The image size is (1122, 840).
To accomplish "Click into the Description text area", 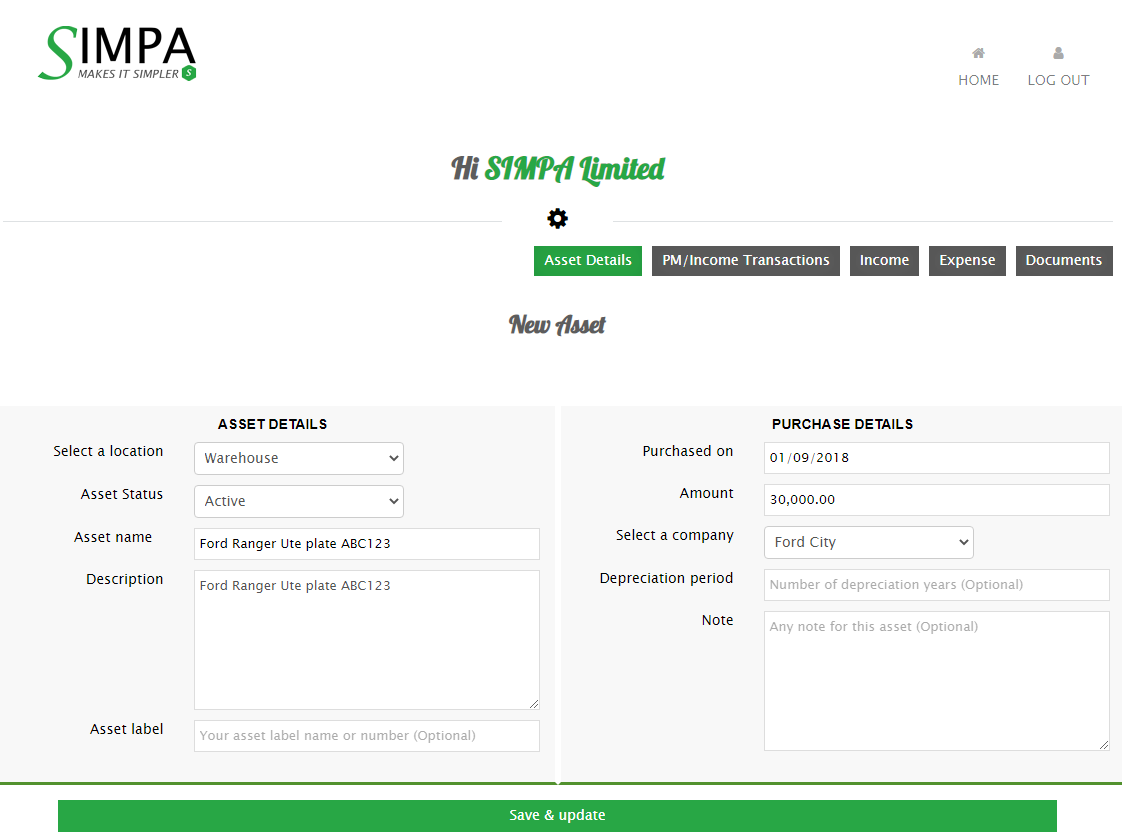I will (366, 640).
